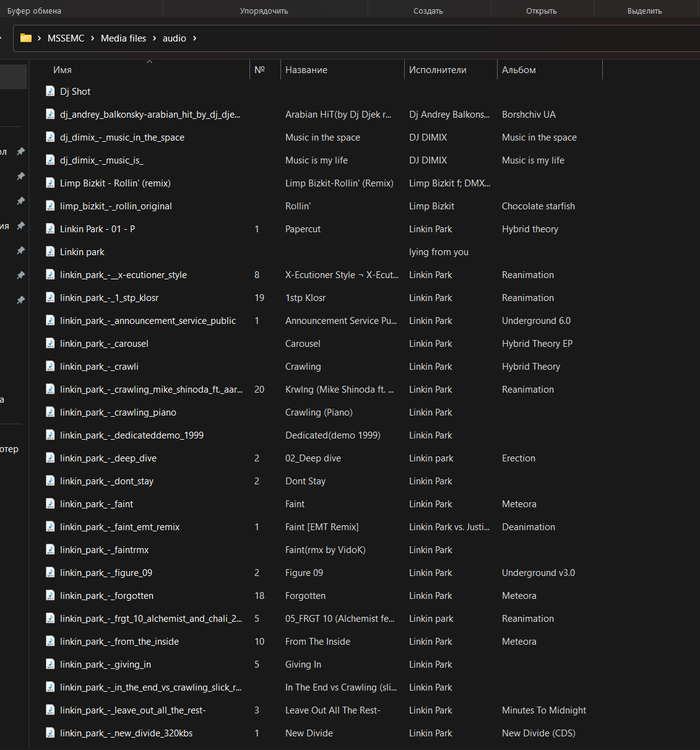This screenshot has width=700, height=750.
Task: Open MSSEMC folder in breadcrumb
Action: [x=66, y=38]
